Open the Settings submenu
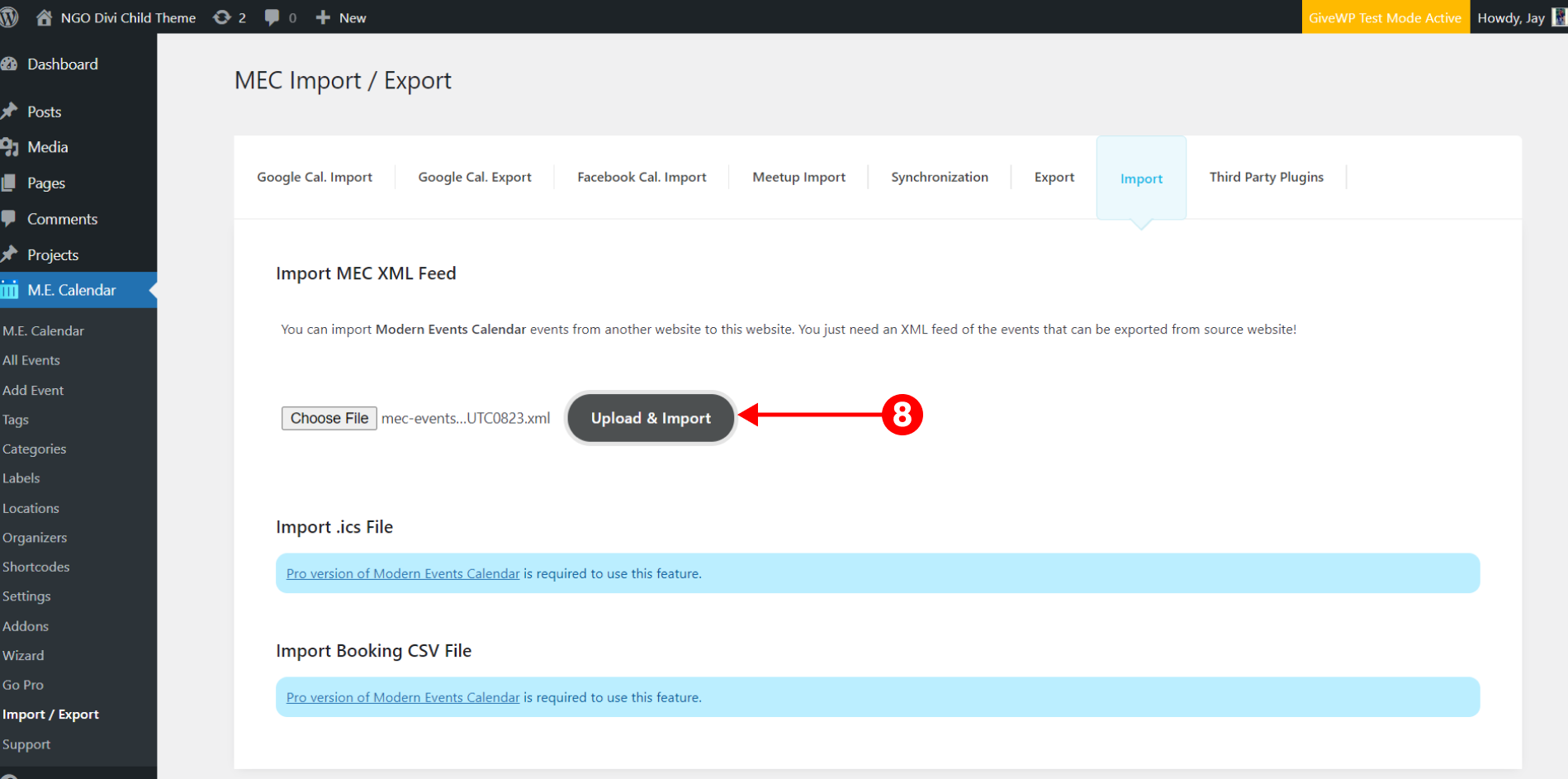Screen dimensions: 1568x779 click(26, 596)
